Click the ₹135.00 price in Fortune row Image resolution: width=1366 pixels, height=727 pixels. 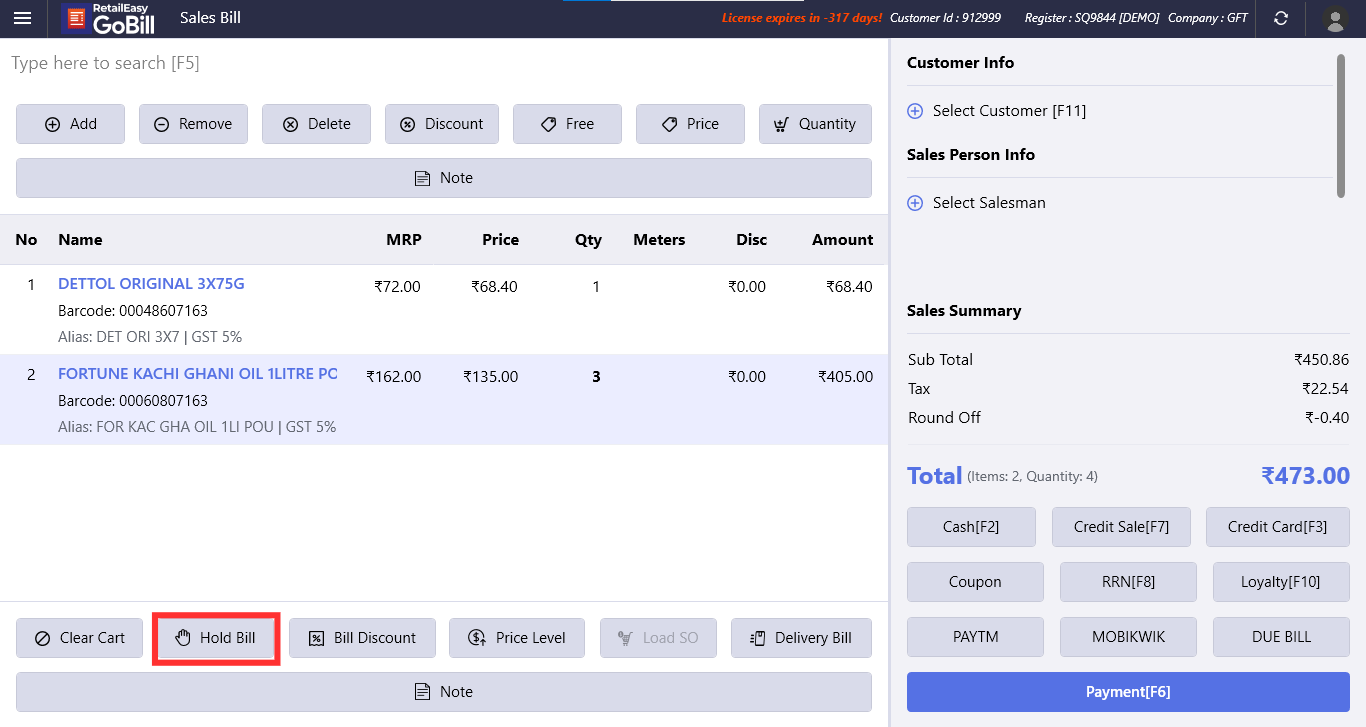pyautogui.click(x=491, y=377)
